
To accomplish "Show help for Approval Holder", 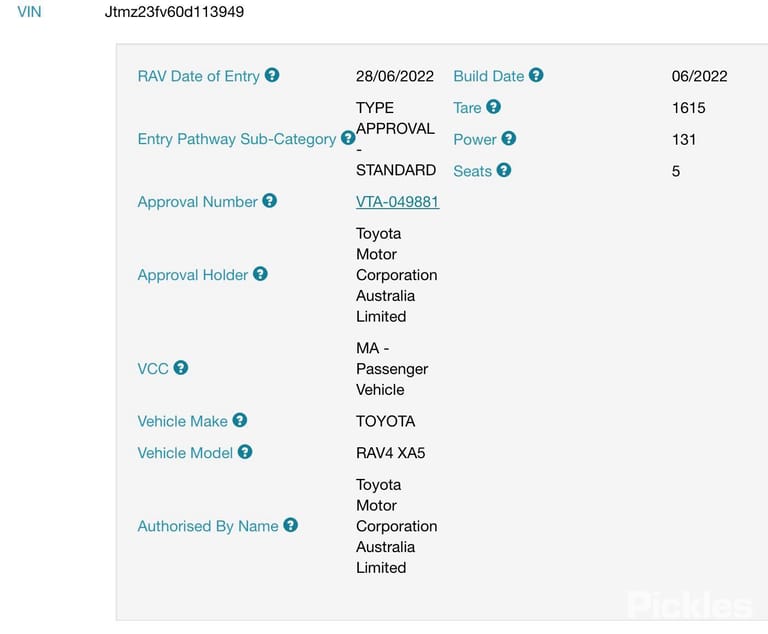I will (x=260, y=273).
